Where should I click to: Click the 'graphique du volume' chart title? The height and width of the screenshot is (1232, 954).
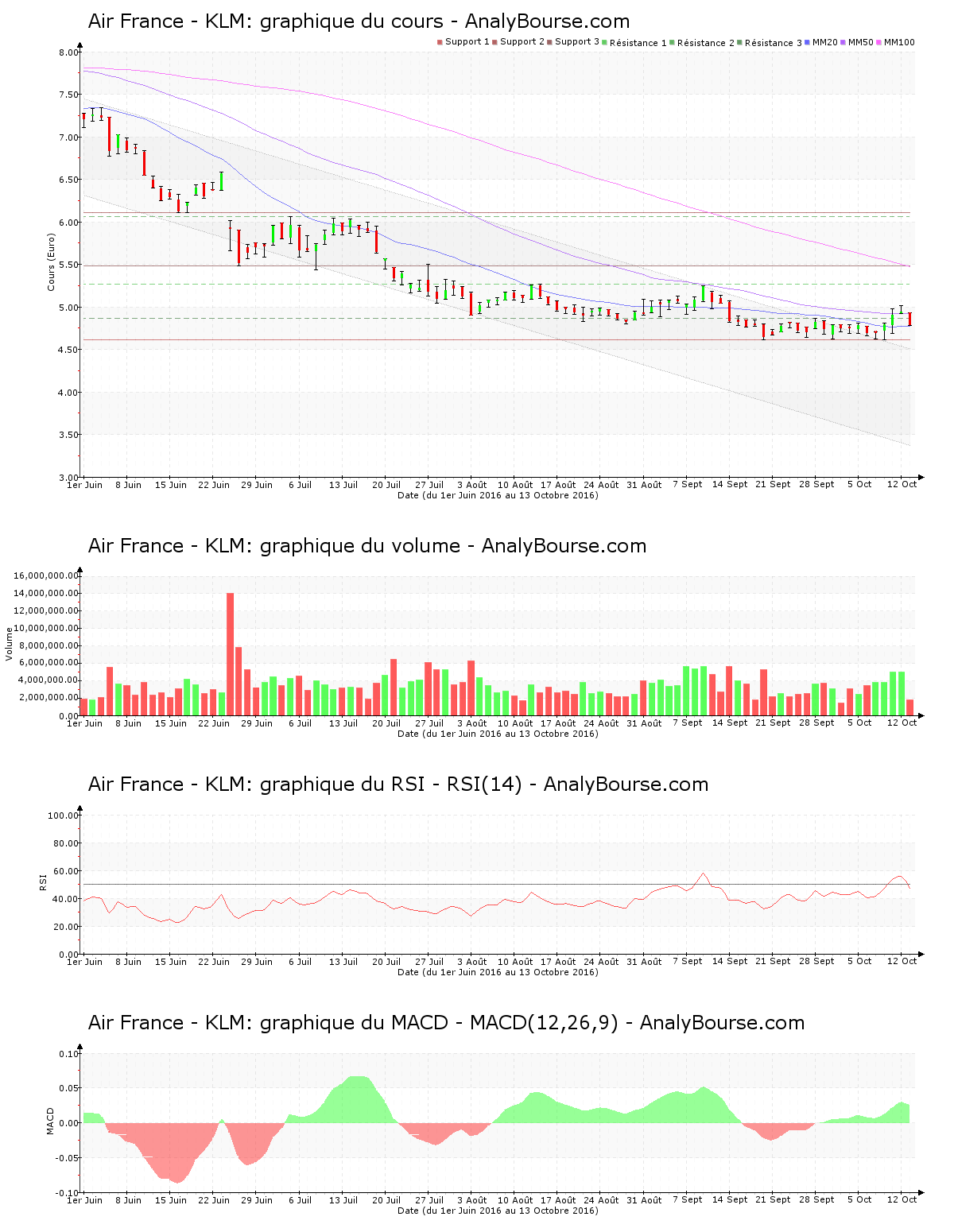click(367, 546)
